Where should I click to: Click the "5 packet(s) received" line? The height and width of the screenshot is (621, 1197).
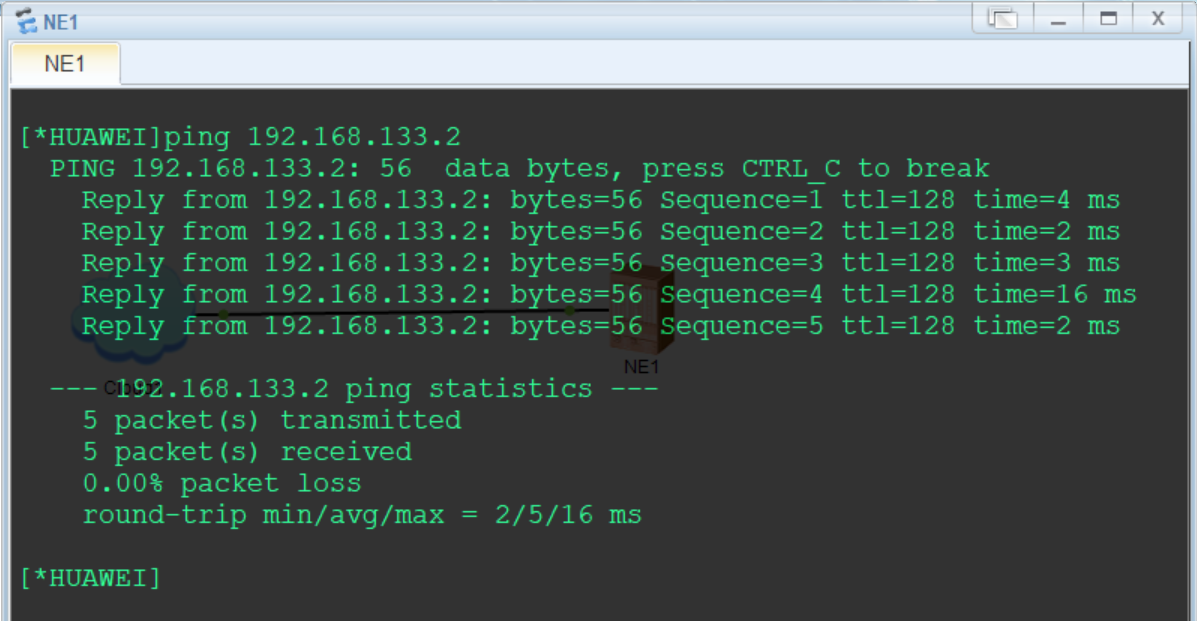[247, 452]
